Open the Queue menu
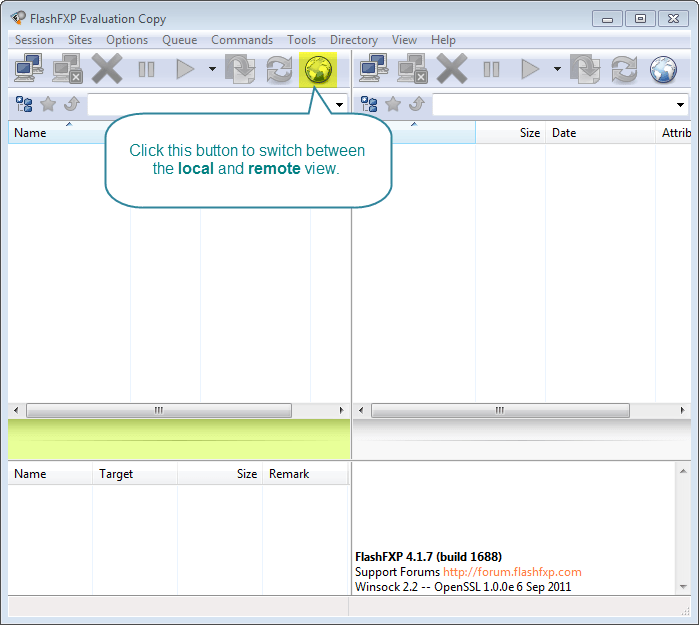The height and width of the screenshot is (625, 699). 180,40
